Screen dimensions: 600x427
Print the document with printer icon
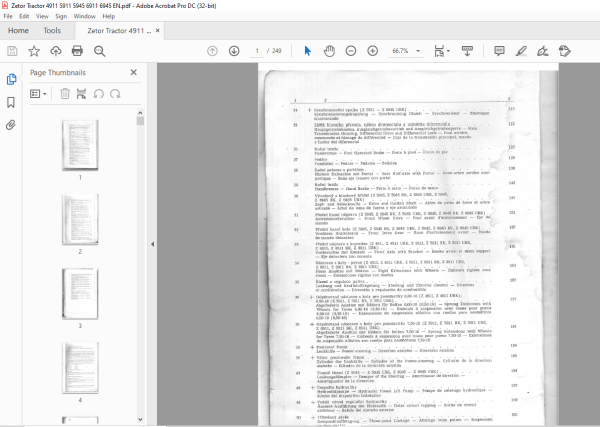click(x=77, y=51)
